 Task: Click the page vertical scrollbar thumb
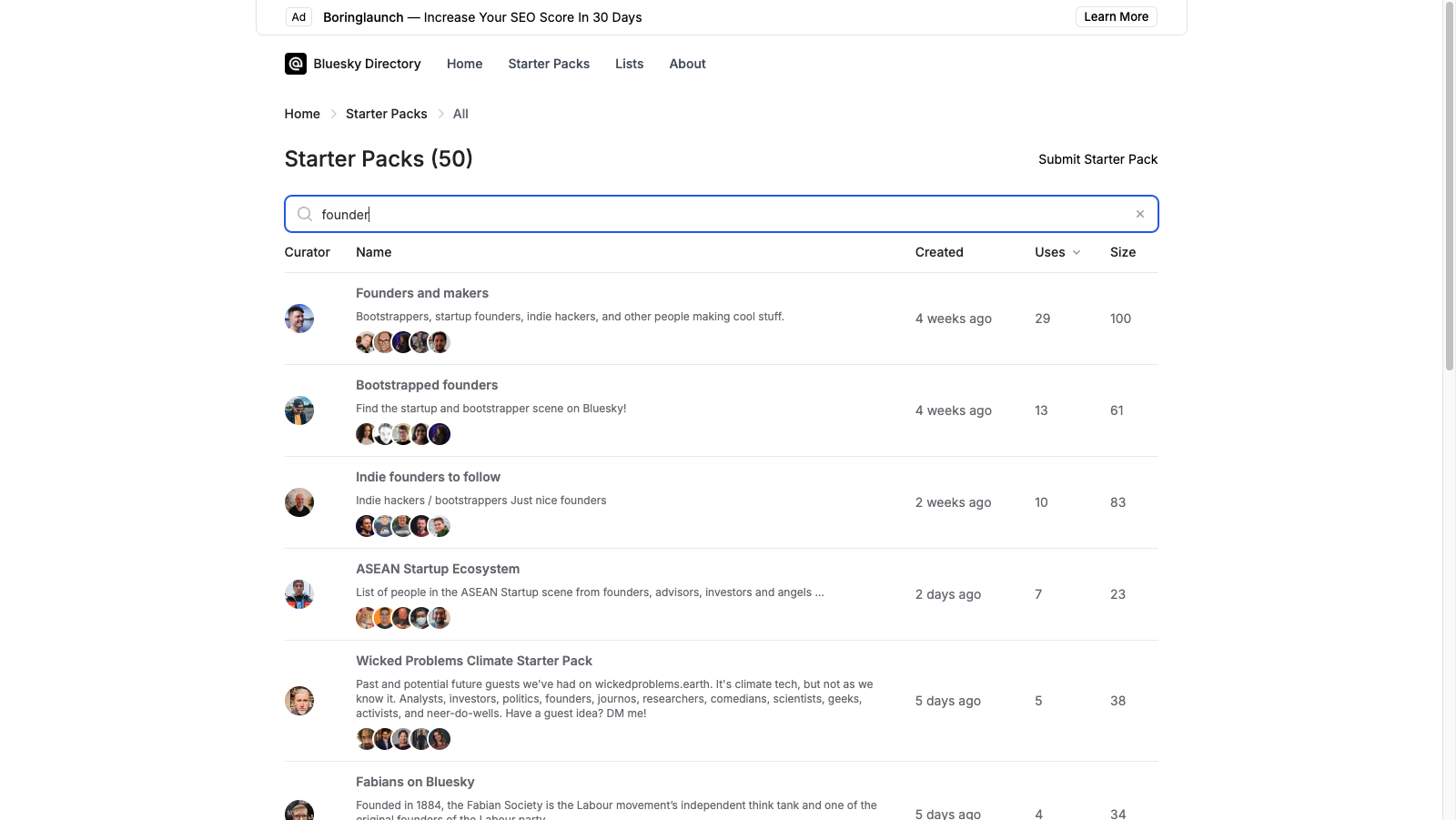click(x=1450, y=187)
